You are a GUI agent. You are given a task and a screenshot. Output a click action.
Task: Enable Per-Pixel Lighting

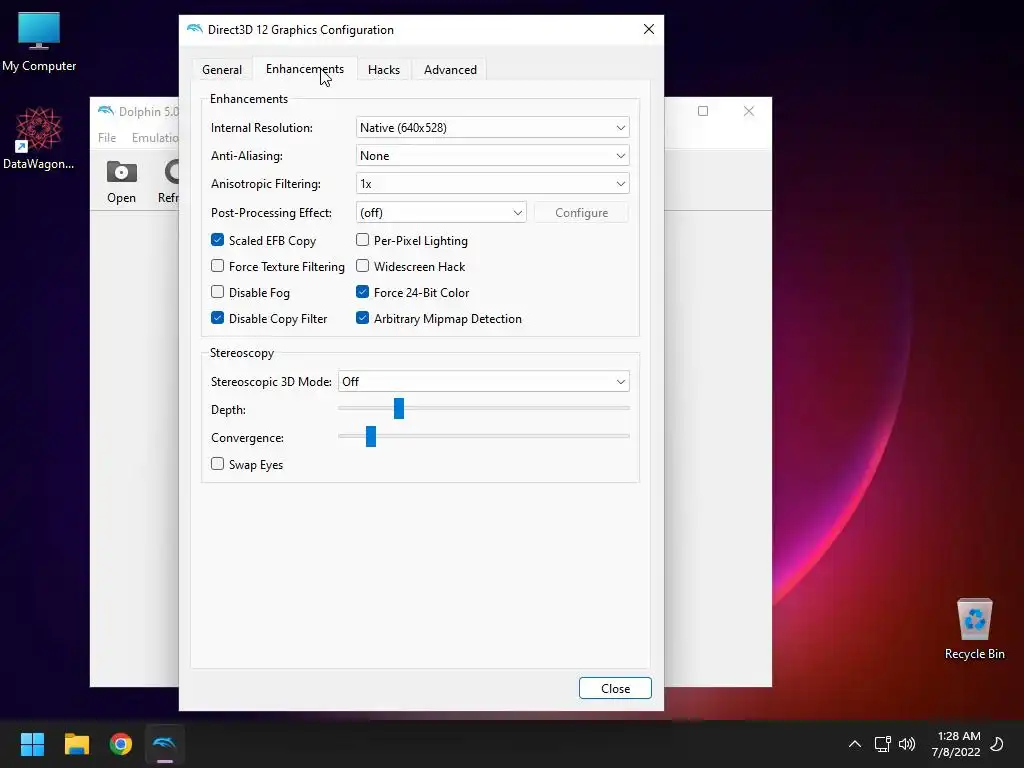tap(362, 240)
